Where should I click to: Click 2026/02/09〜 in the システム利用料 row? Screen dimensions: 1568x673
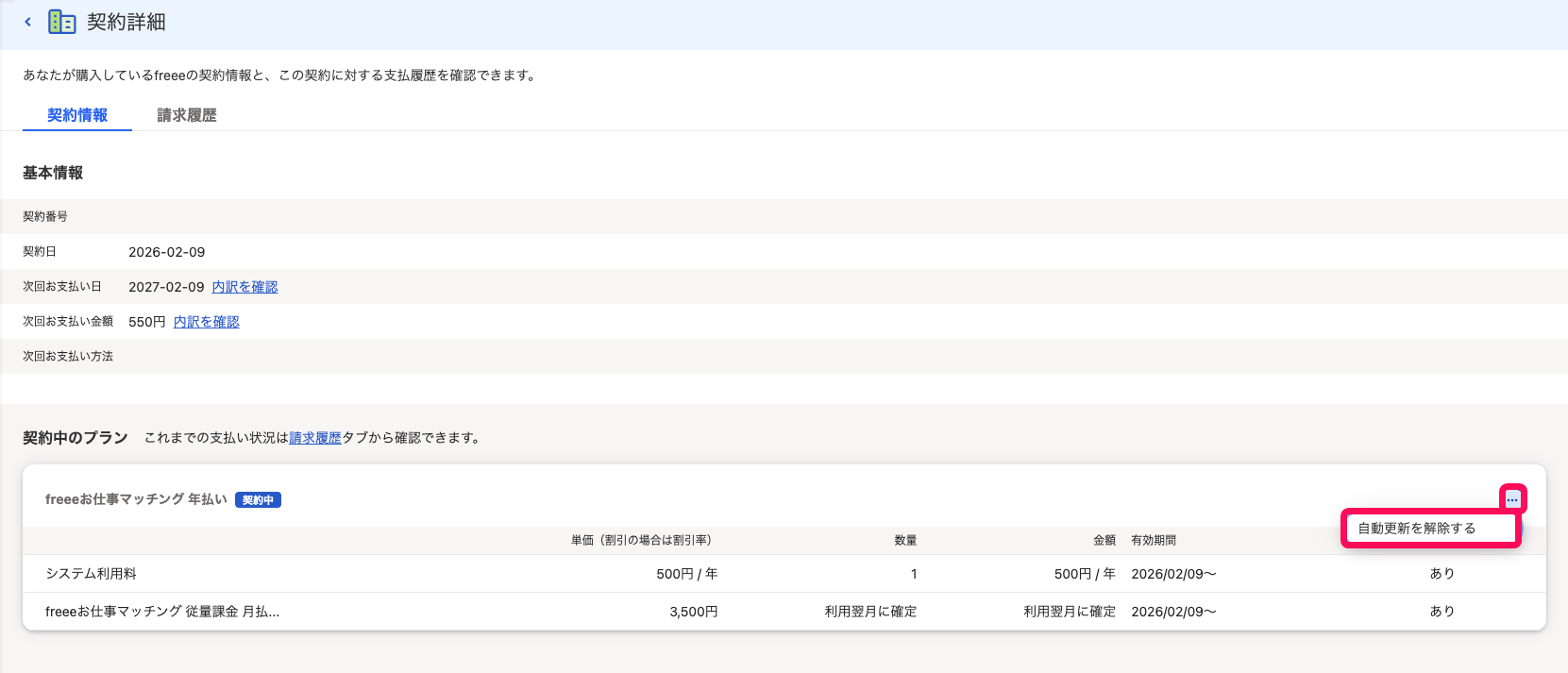[1173, 574]
